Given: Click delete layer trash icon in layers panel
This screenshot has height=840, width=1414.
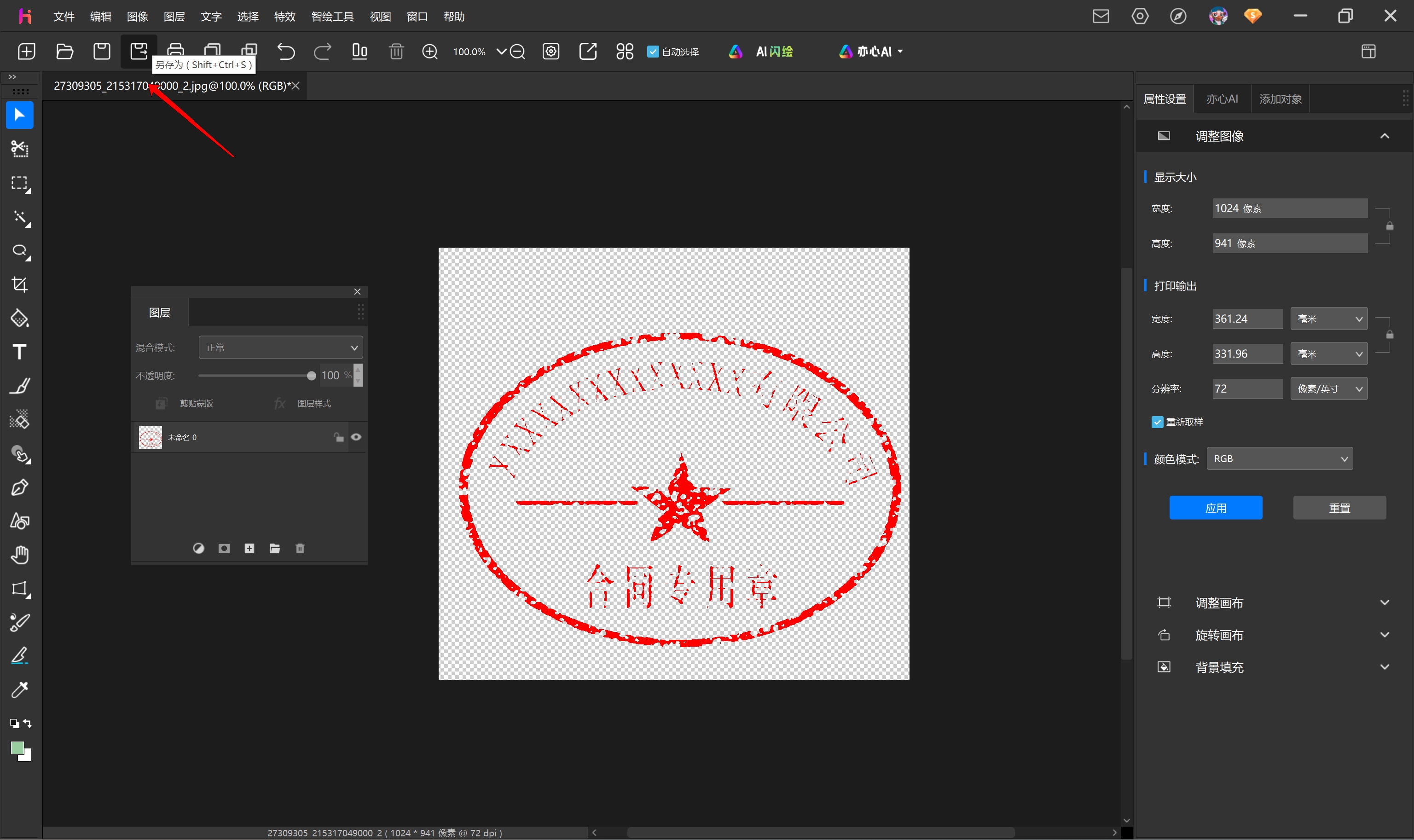Looking at the screenshot, I should click(x=300, y=549).
